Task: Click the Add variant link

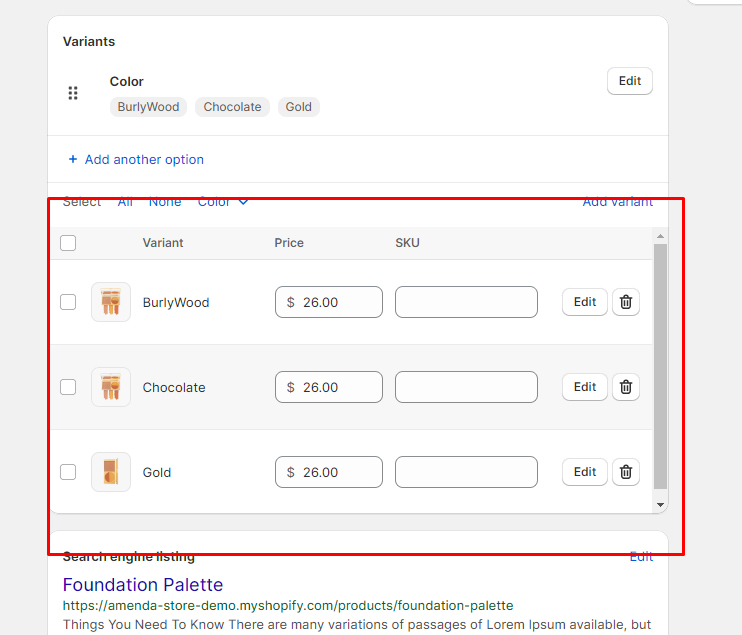Action: tap(617, 202)
